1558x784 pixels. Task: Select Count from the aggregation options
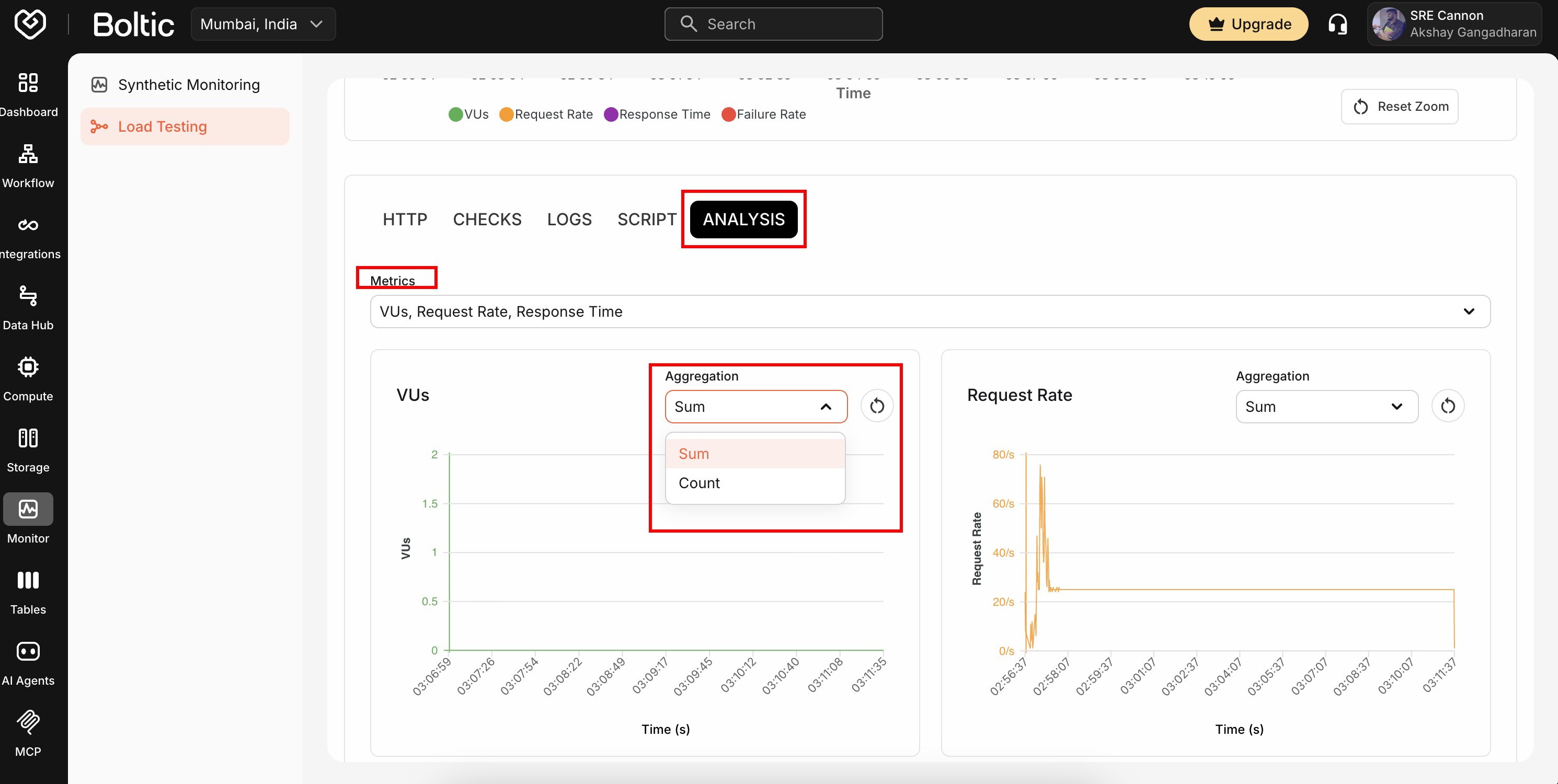(698, 483)
